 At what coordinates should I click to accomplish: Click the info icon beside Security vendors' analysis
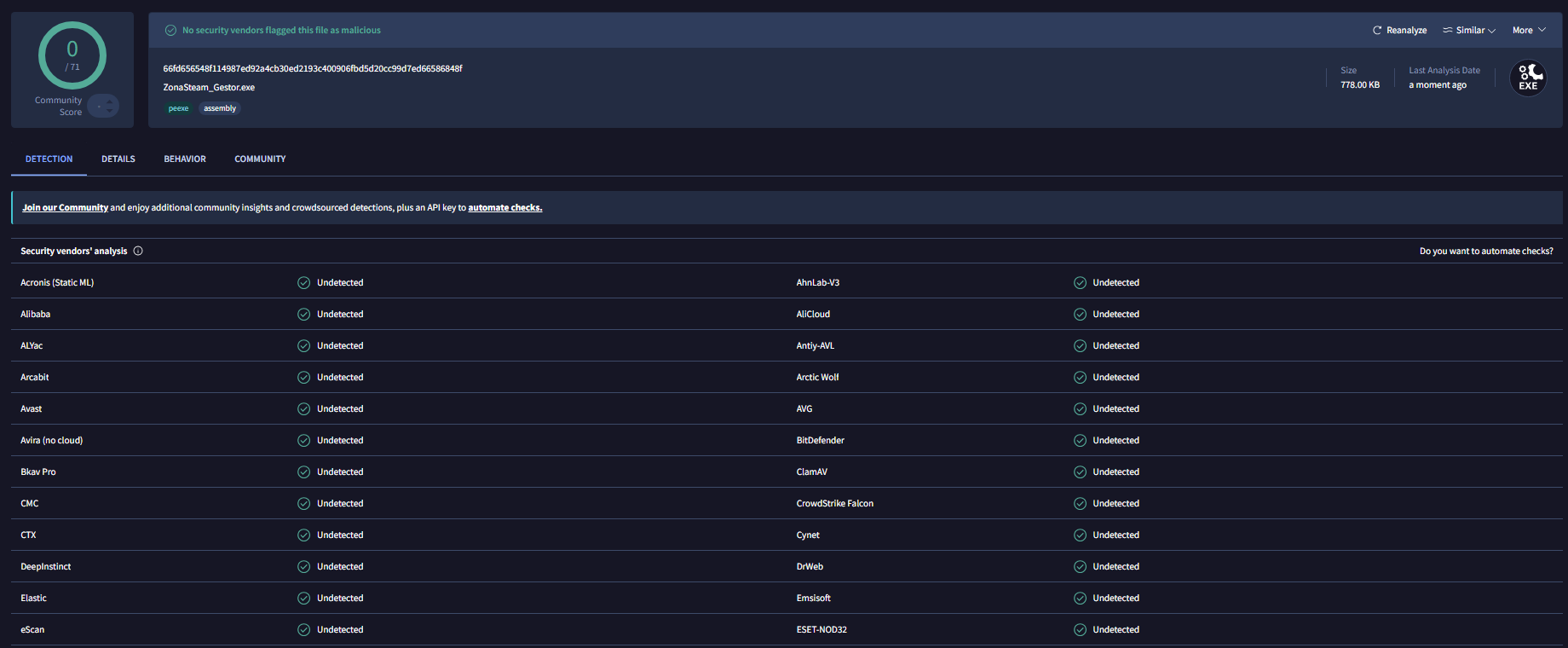pyautogui.click(x=138, y=251)
